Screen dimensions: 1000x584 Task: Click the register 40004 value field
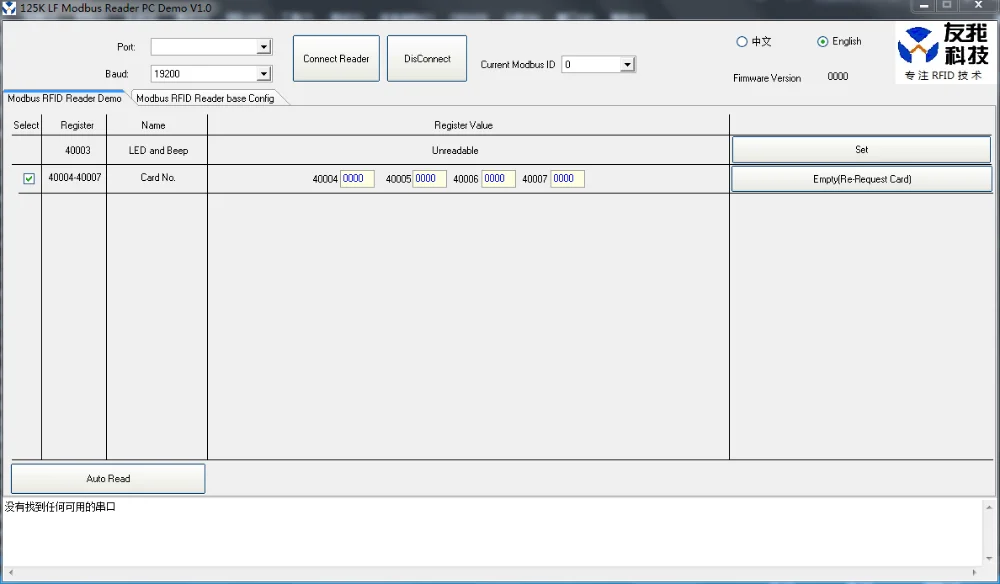[x=357, y=179]
